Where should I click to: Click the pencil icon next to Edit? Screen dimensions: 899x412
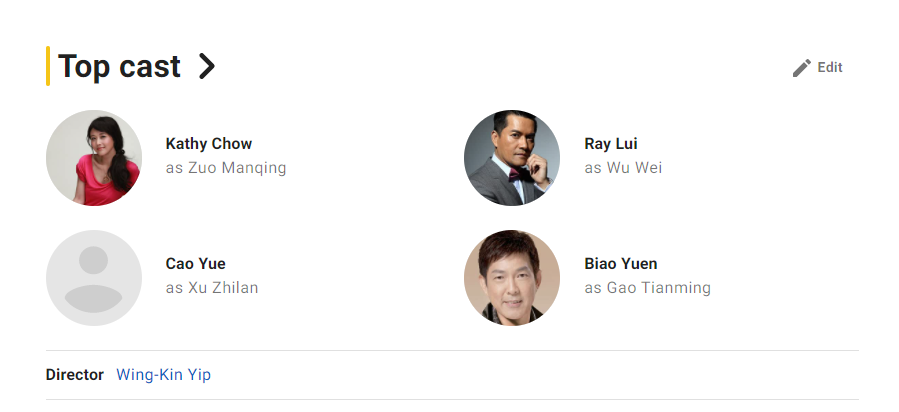pyautogui.click(x=801, y=68)
